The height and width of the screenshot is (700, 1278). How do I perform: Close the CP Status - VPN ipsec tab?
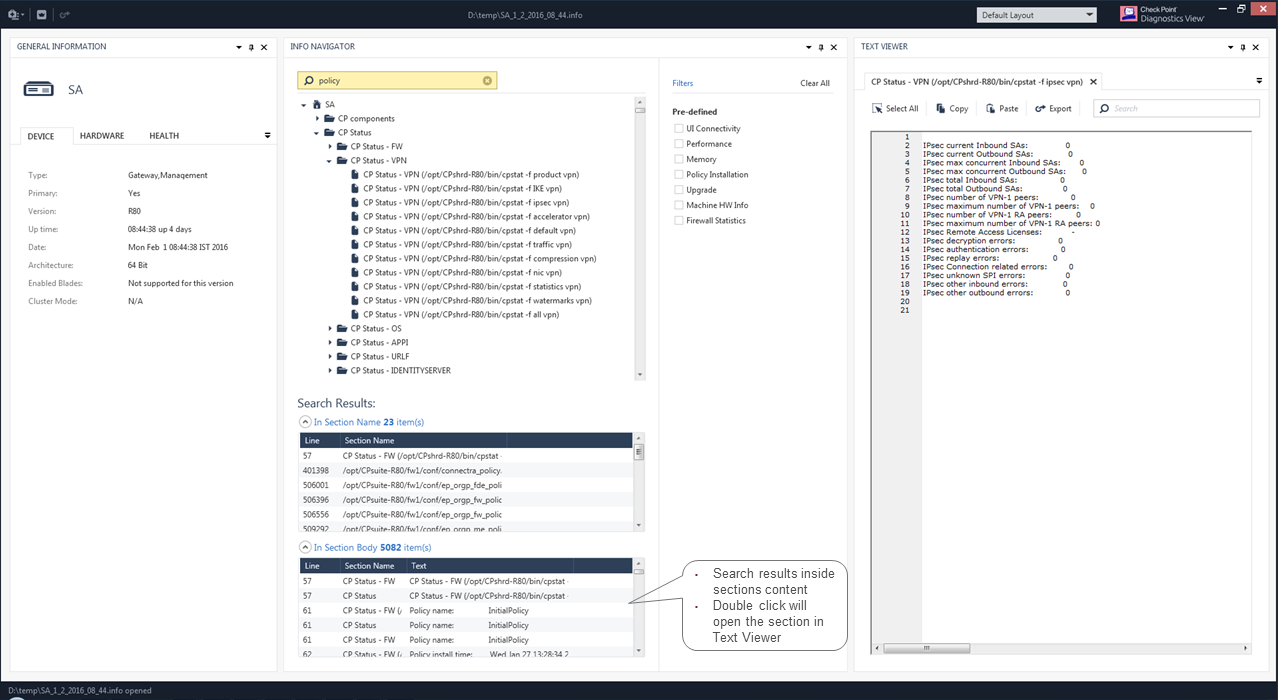[x=1093, y=82]
